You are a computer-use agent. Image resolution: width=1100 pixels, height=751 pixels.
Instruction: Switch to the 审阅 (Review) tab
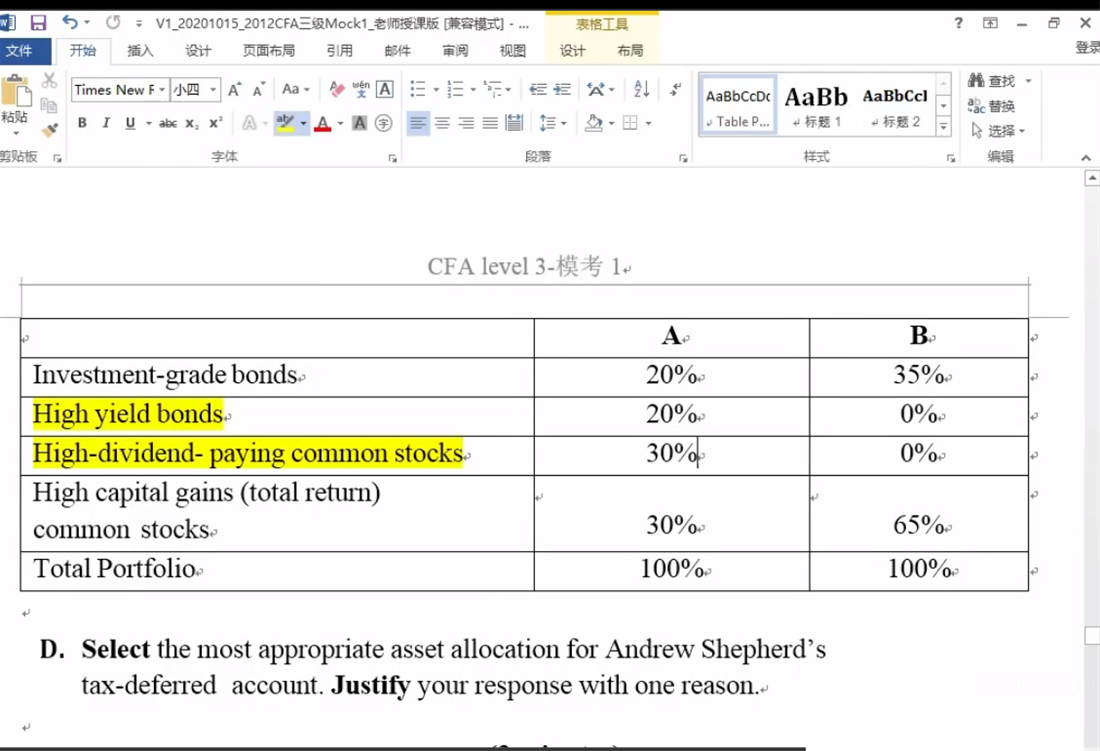click(x=455, y=51)
